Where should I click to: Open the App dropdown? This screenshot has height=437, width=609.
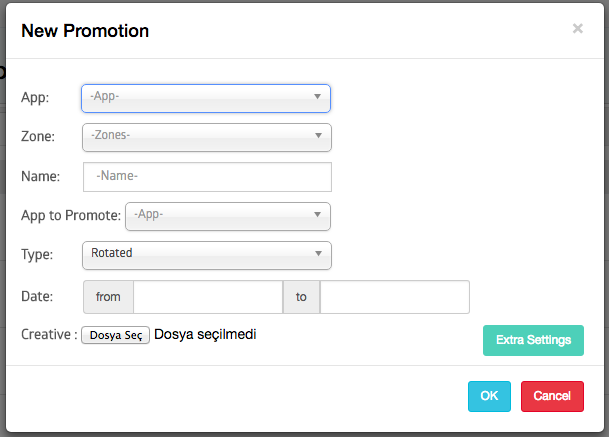pyautogui.click(x=206, y=98)
